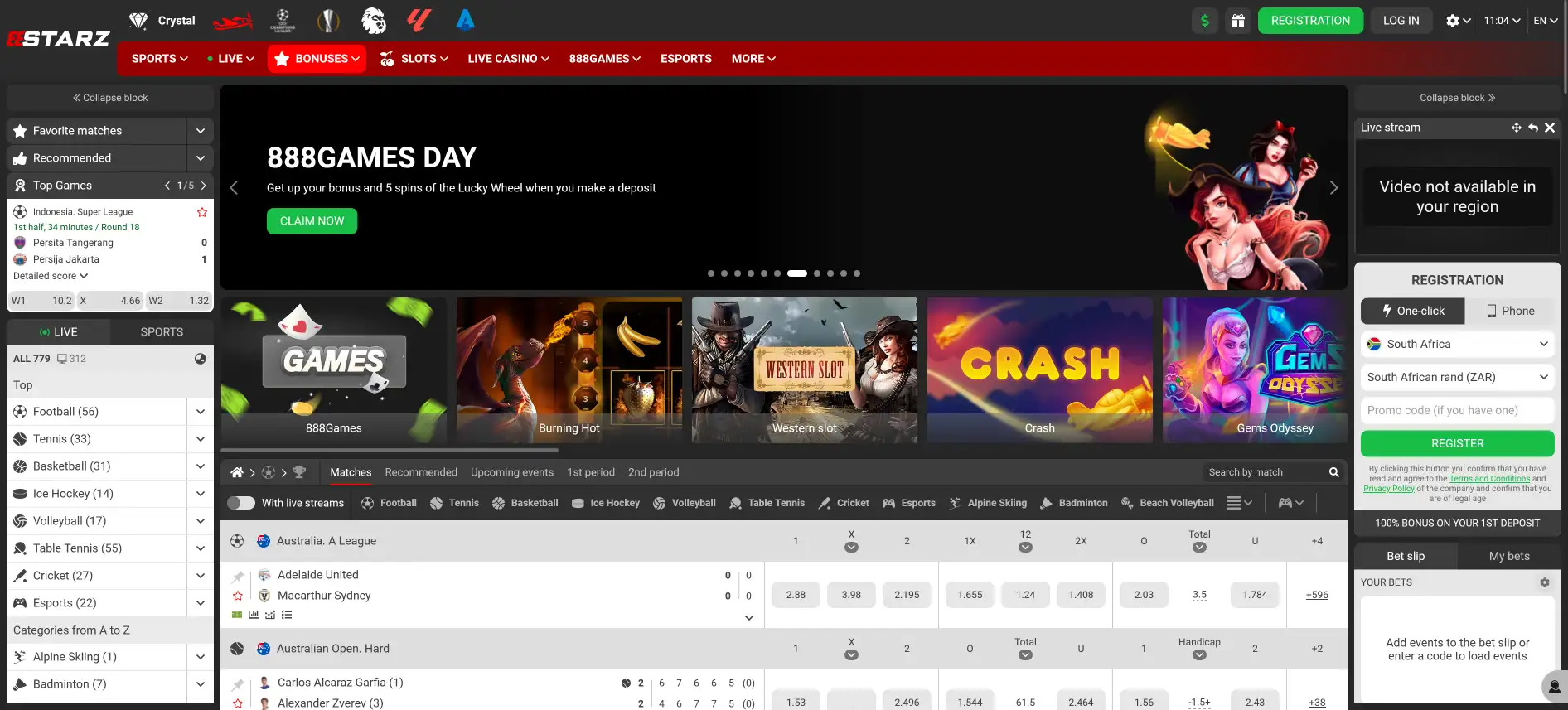Viewport: 1568px width, 710px height.
Task: Select the first banner carousel dot
Action: tap(710, 273)
